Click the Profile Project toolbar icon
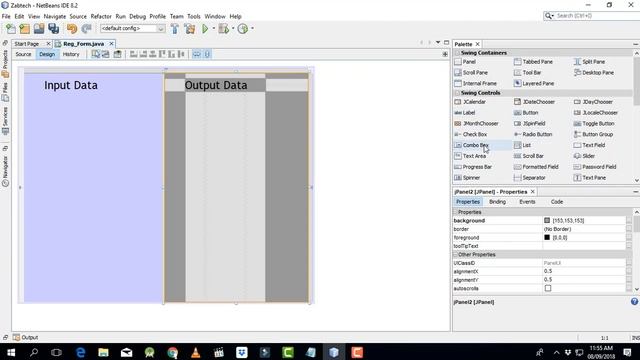Viewport: 640px width, 360px height. coord(242,29)
